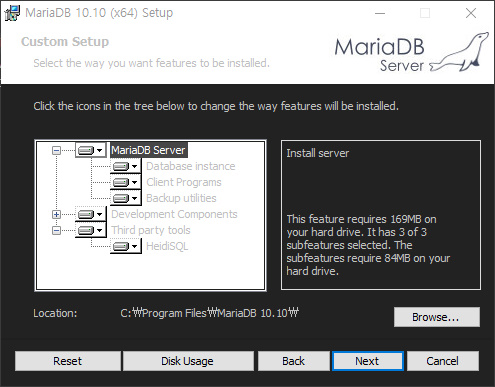This screenshot has height=387, width=495.
Task: Select the Client Programs tree item
Action: tap(184, 182)
